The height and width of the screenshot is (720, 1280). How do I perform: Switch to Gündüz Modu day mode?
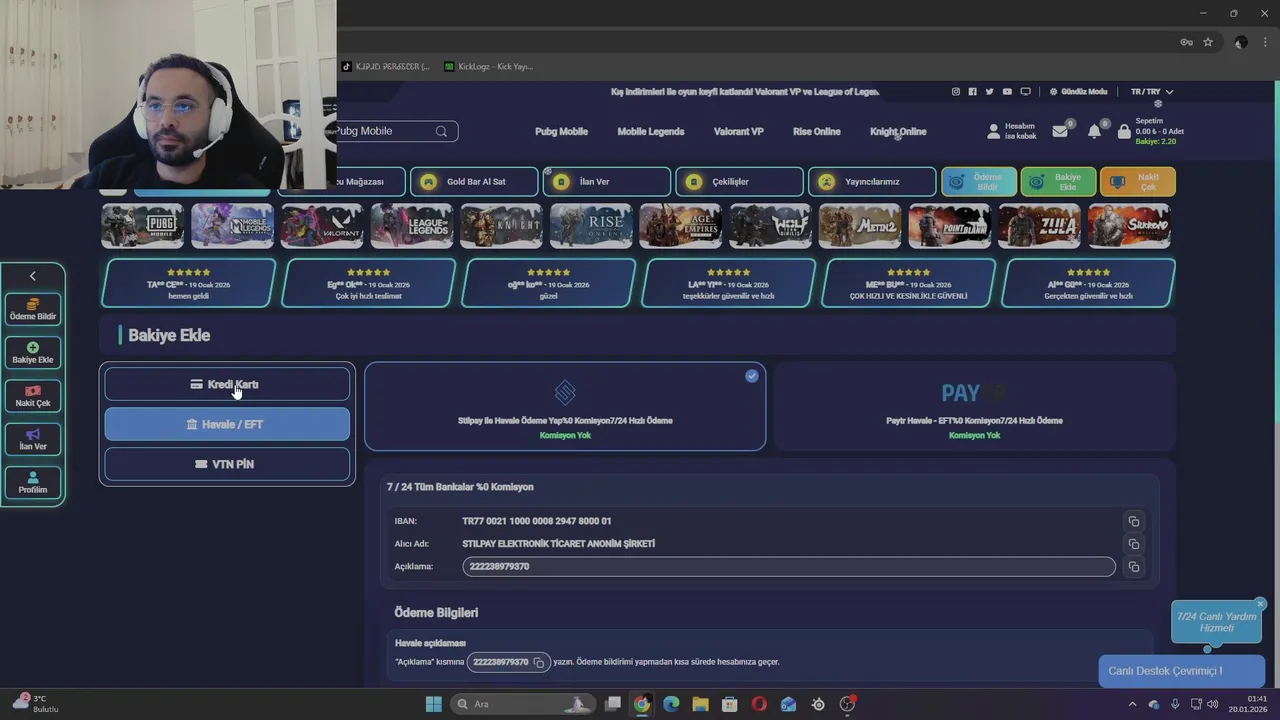point(1078,92)
